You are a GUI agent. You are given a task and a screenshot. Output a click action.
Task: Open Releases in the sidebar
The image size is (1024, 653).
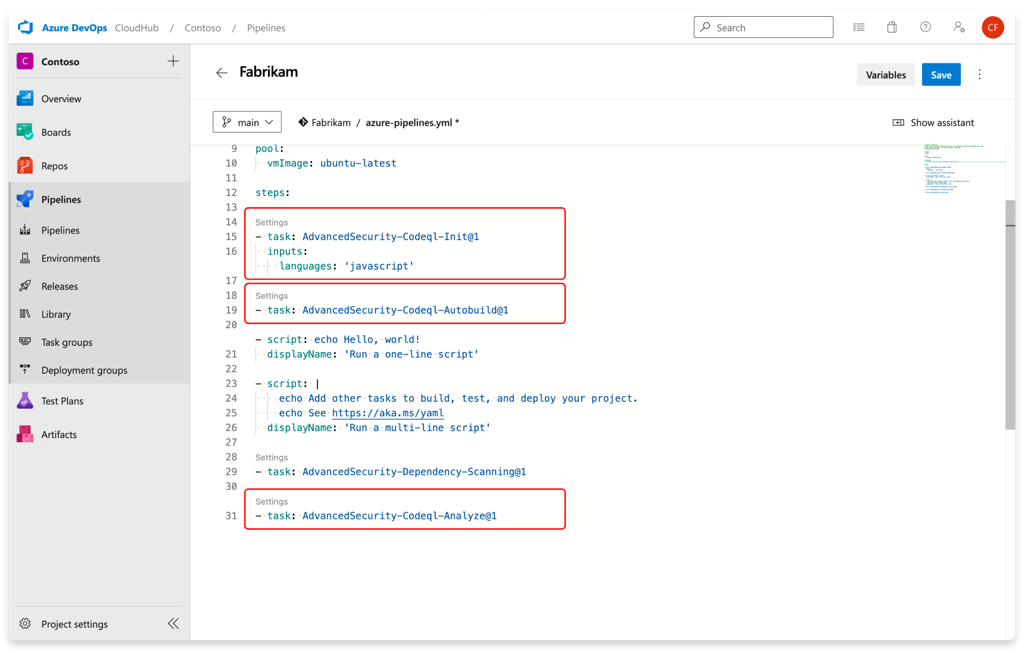(63, 286)
